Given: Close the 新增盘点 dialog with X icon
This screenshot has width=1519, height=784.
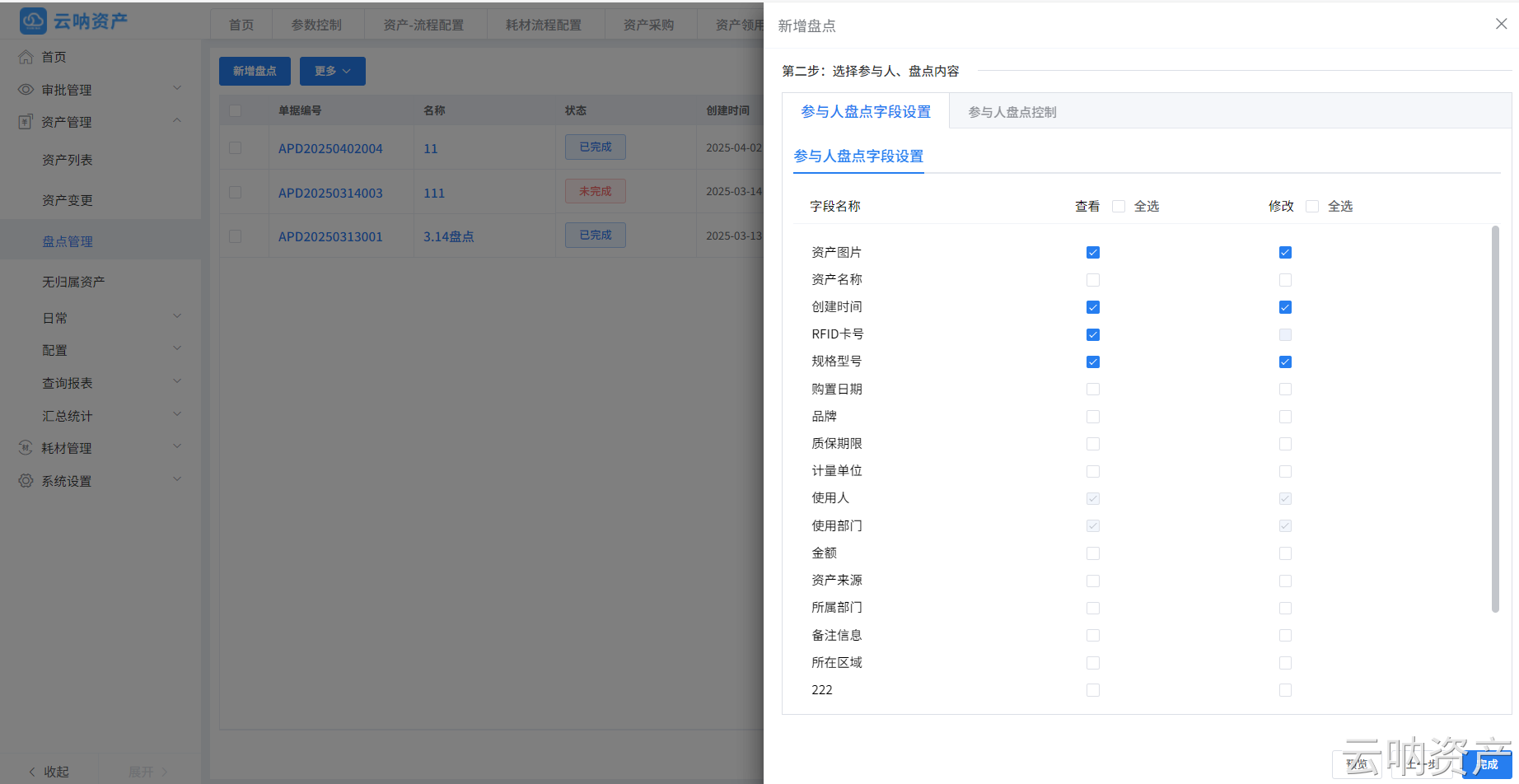Looking at the screenshot, I should coord(1501,24).
